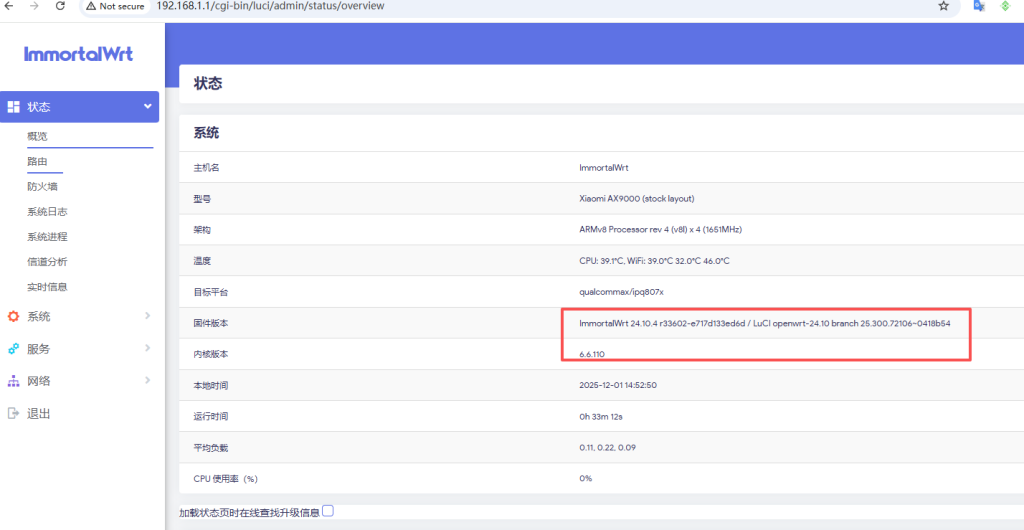
Task: Go to 系统日志 system log
Action: pyautogui.click(x=47, y=212)
